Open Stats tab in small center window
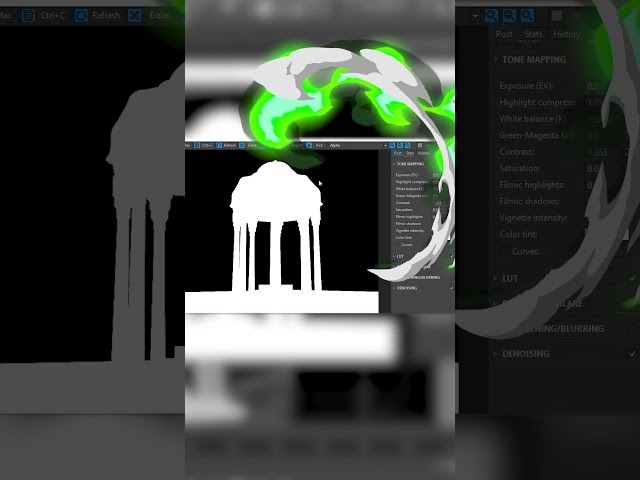 click(410, 153)
